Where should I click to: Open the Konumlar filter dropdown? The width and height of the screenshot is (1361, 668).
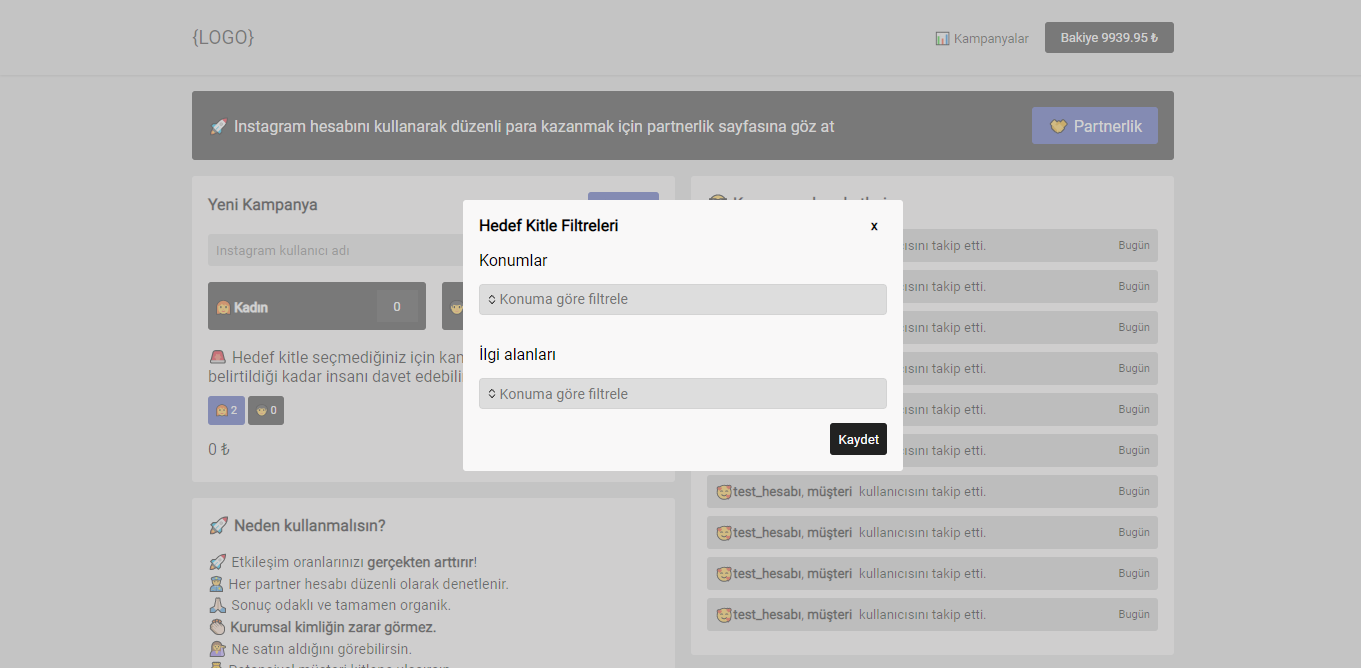click(x=683, y=299)
